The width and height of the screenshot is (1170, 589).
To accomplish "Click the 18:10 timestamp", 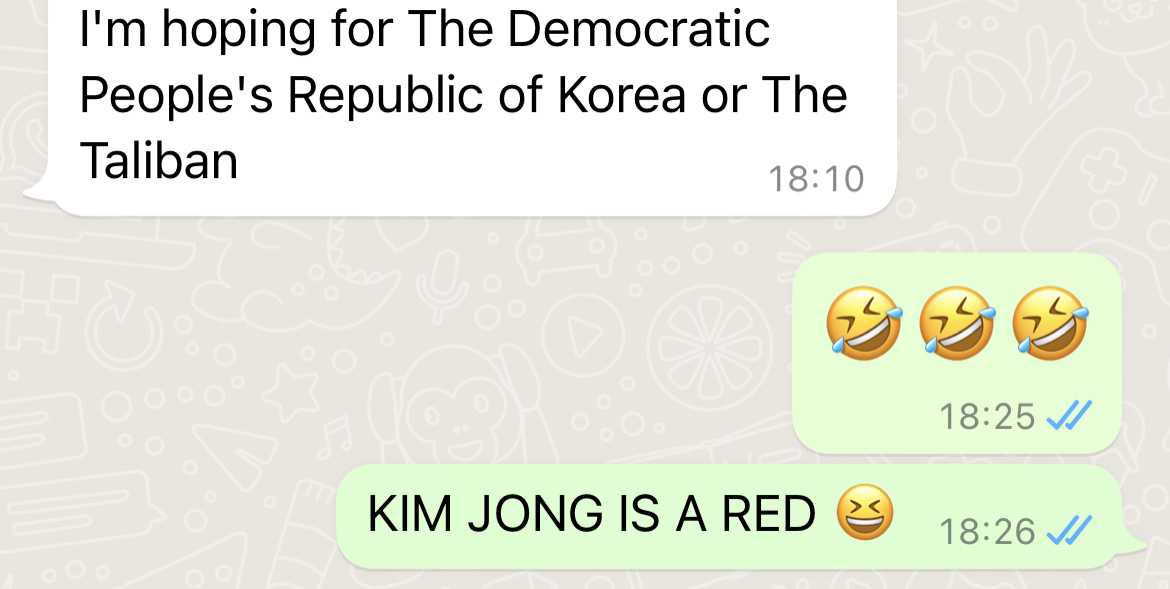I will point(816,179).
